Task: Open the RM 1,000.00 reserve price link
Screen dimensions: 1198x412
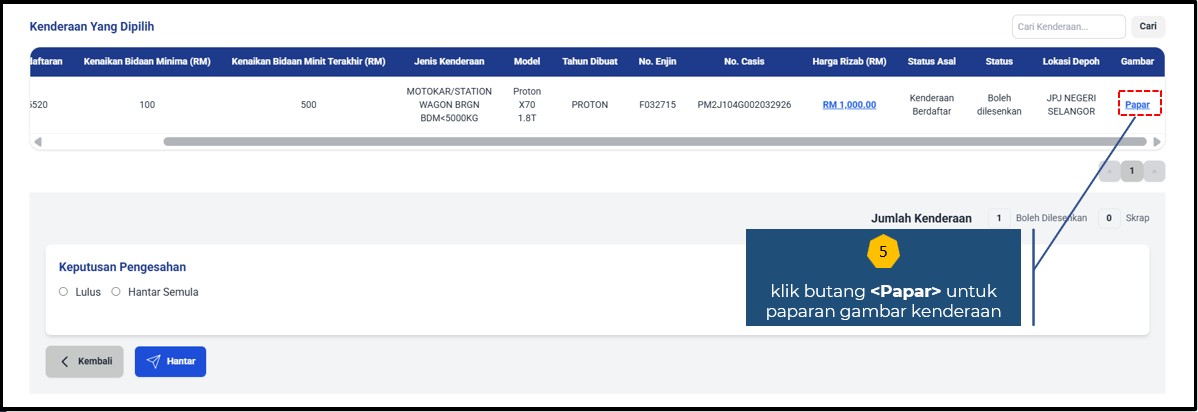Action: 849,105
